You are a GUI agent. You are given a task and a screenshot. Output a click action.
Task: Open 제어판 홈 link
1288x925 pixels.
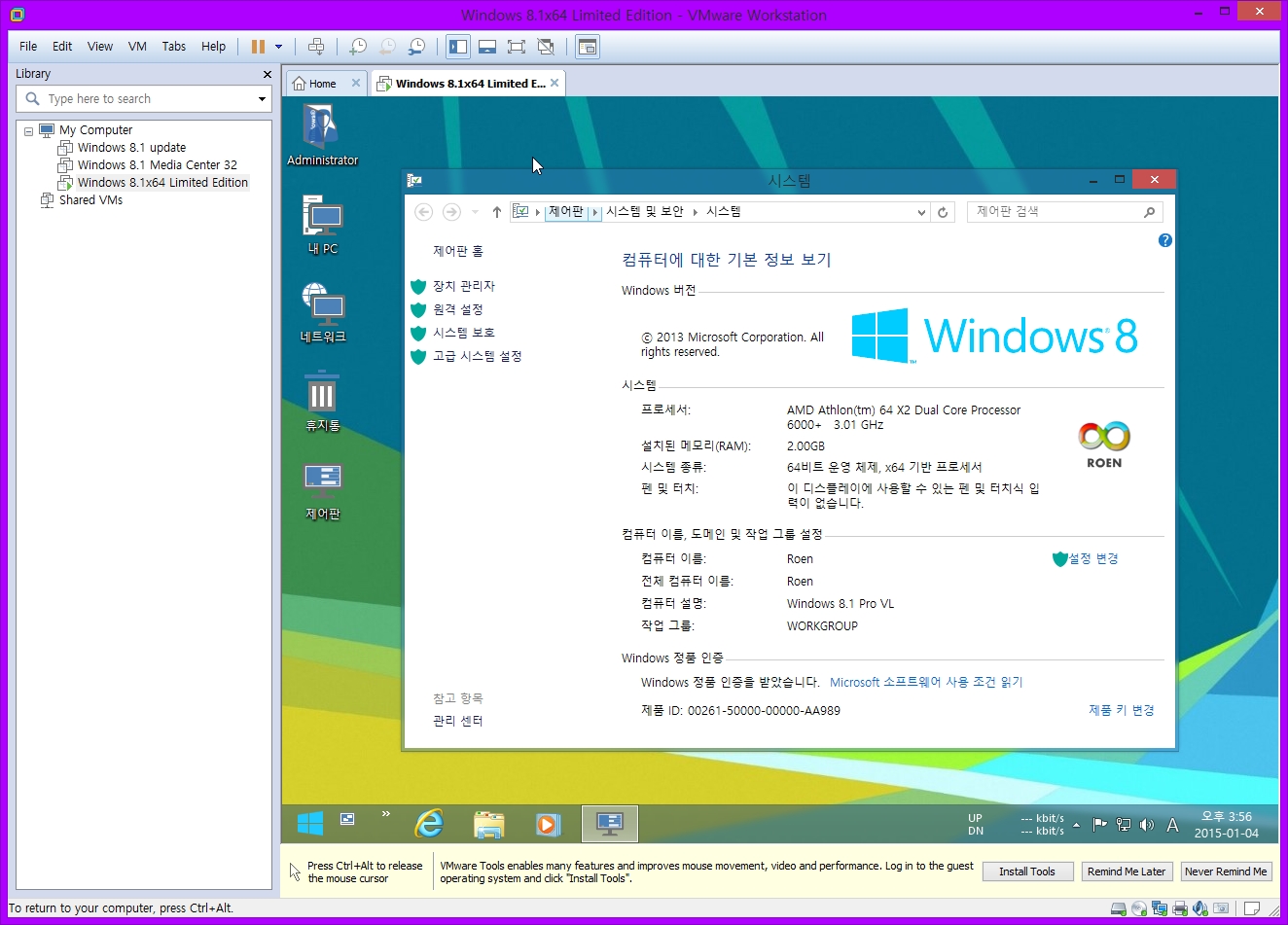pyautogui.click(x=458, y=251)
